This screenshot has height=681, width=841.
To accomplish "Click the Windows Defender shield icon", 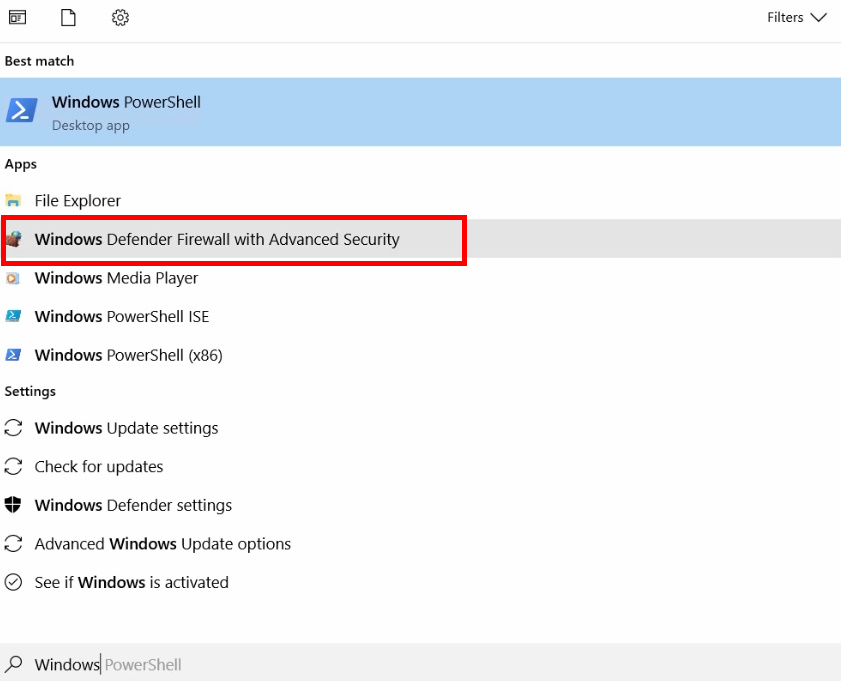I will (x=13, y=505).
